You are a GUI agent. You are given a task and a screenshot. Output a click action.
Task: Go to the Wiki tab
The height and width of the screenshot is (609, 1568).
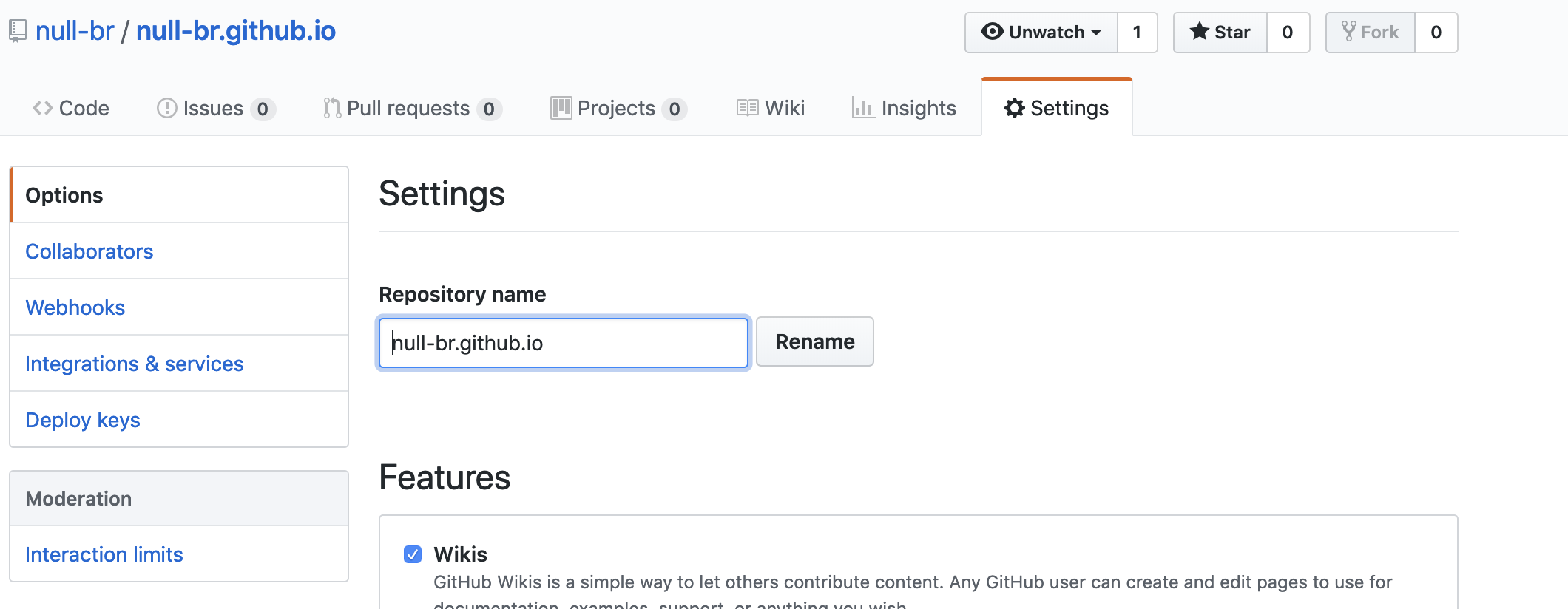click(x=771, y=108)
